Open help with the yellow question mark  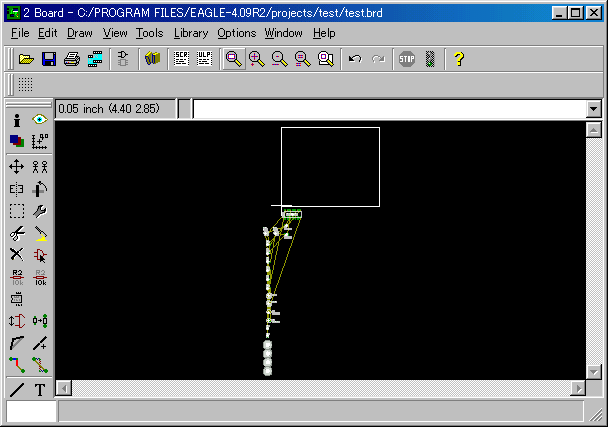[x=459, y=59]
